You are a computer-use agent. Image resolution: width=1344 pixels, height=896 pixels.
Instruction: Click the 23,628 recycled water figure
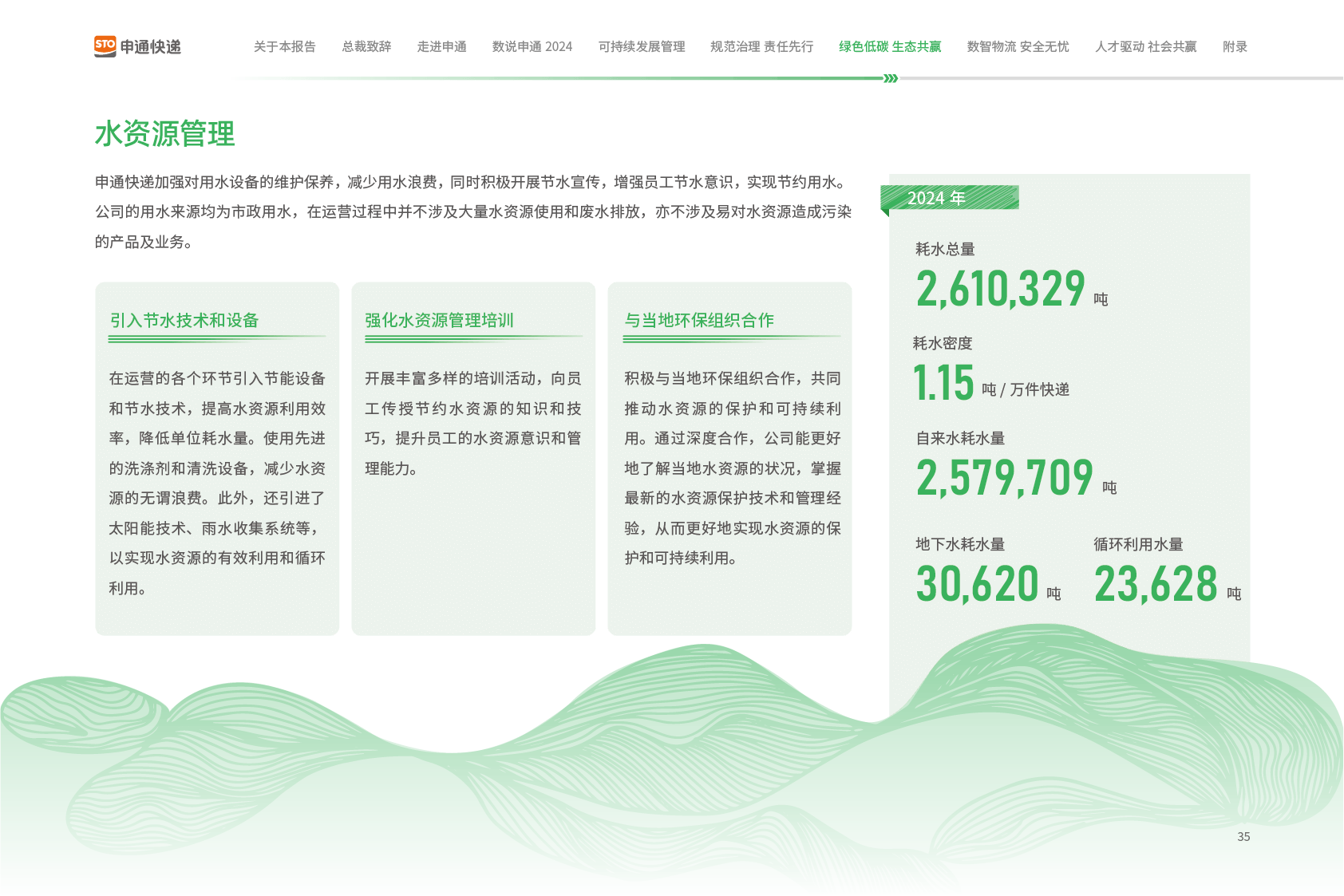1156,584
